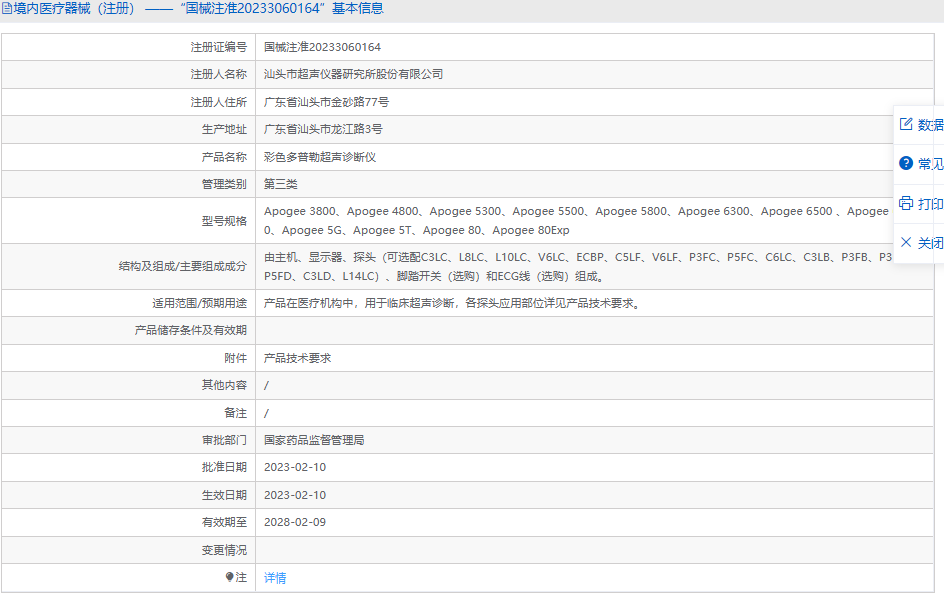Click the 型号规格 label
Screen dimensions: 944x597
(x=224, y=221)
